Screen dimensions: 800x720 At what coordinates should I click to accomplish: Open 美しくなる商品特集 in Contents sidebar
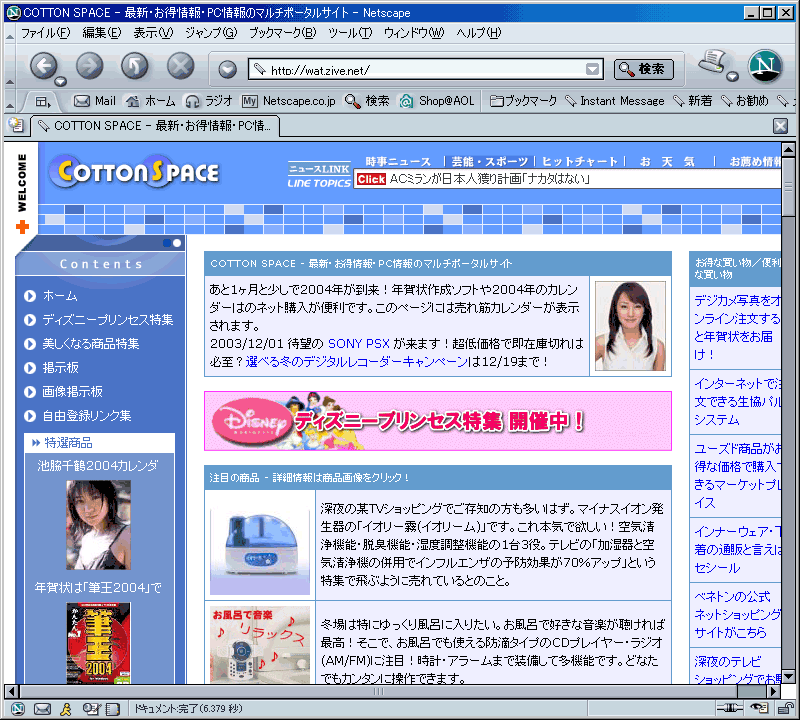point(91,344)
